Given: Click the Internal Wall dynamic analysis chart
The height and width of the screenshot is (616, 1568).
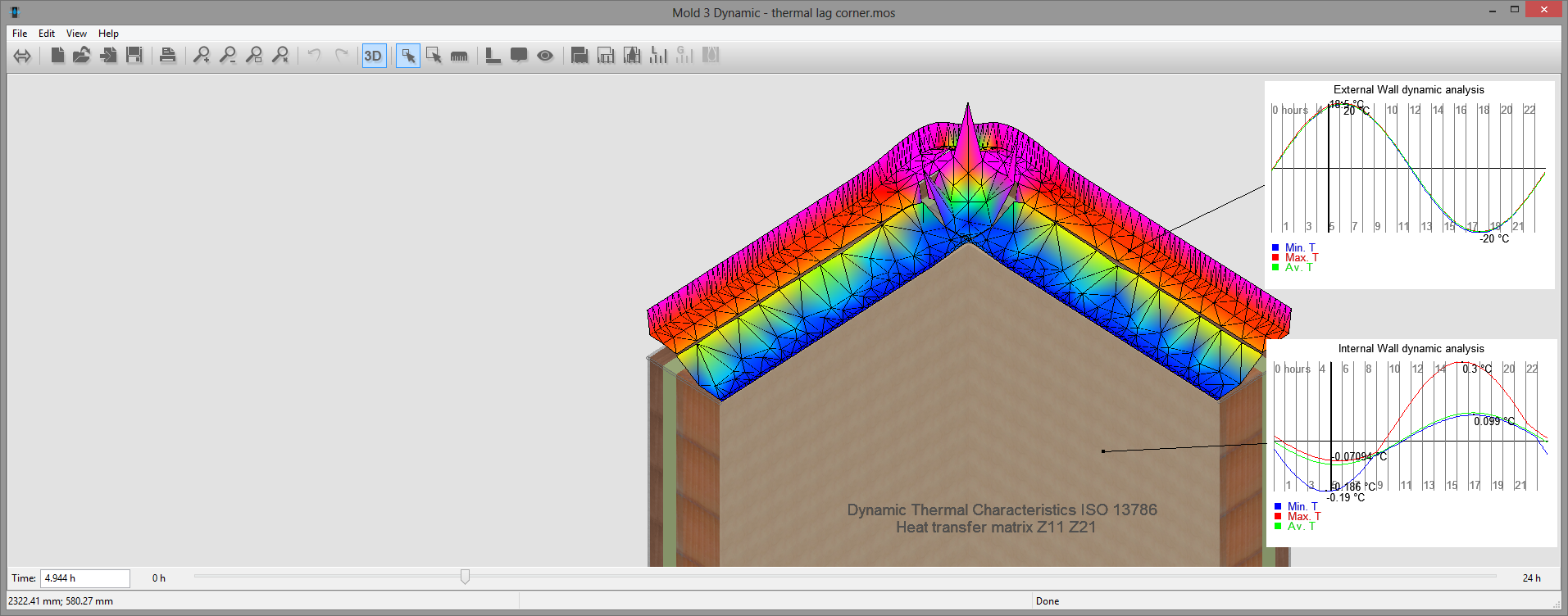Looking at the screenshot, I should (1411, 443).
